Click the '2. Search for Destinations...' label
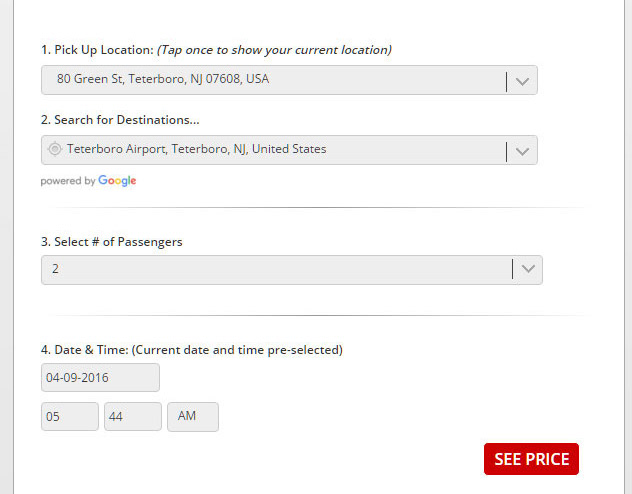The width and height of the screenshot is (632, 494). point(120,120)
